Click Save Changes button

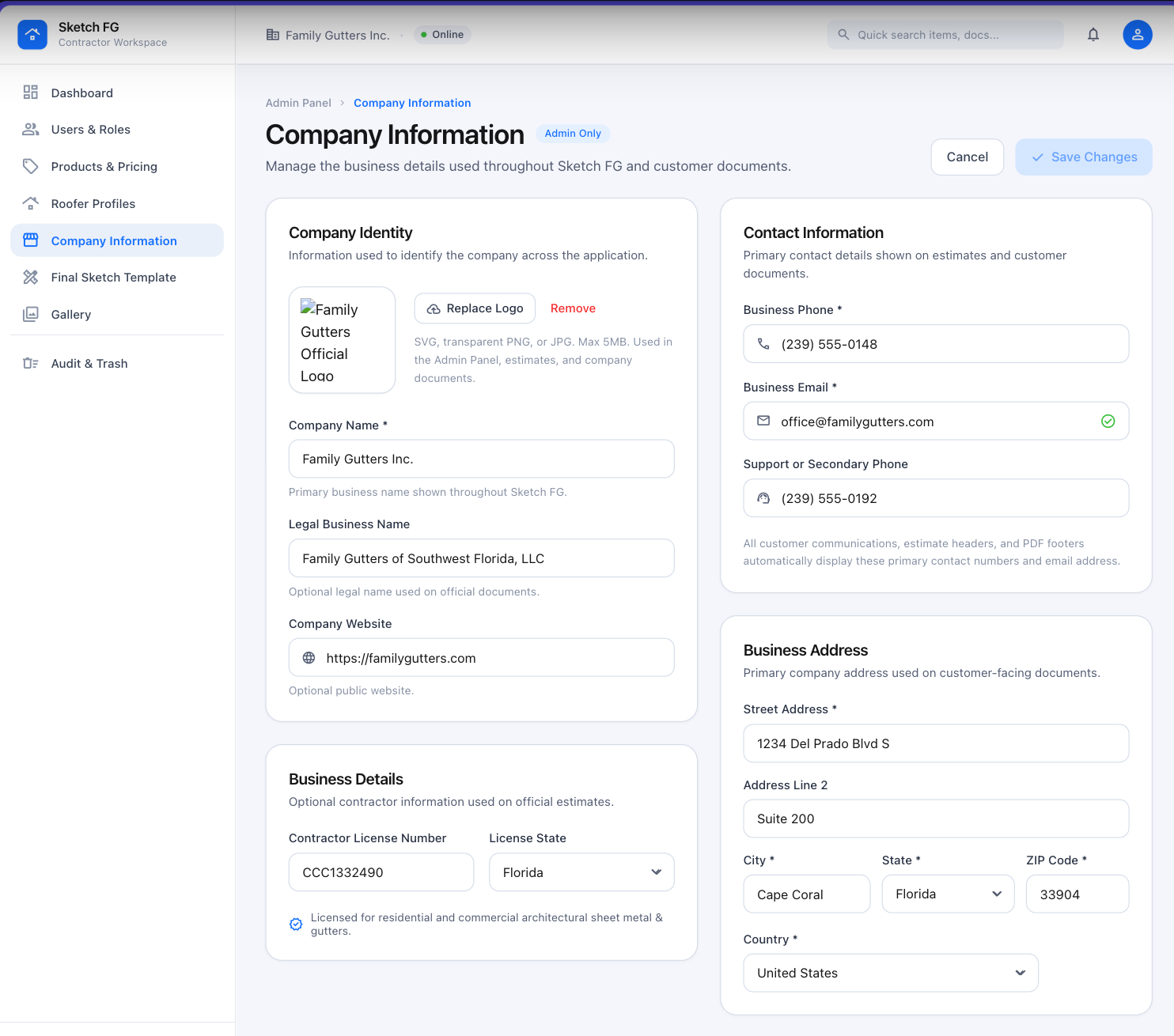tap(1084, 157)
